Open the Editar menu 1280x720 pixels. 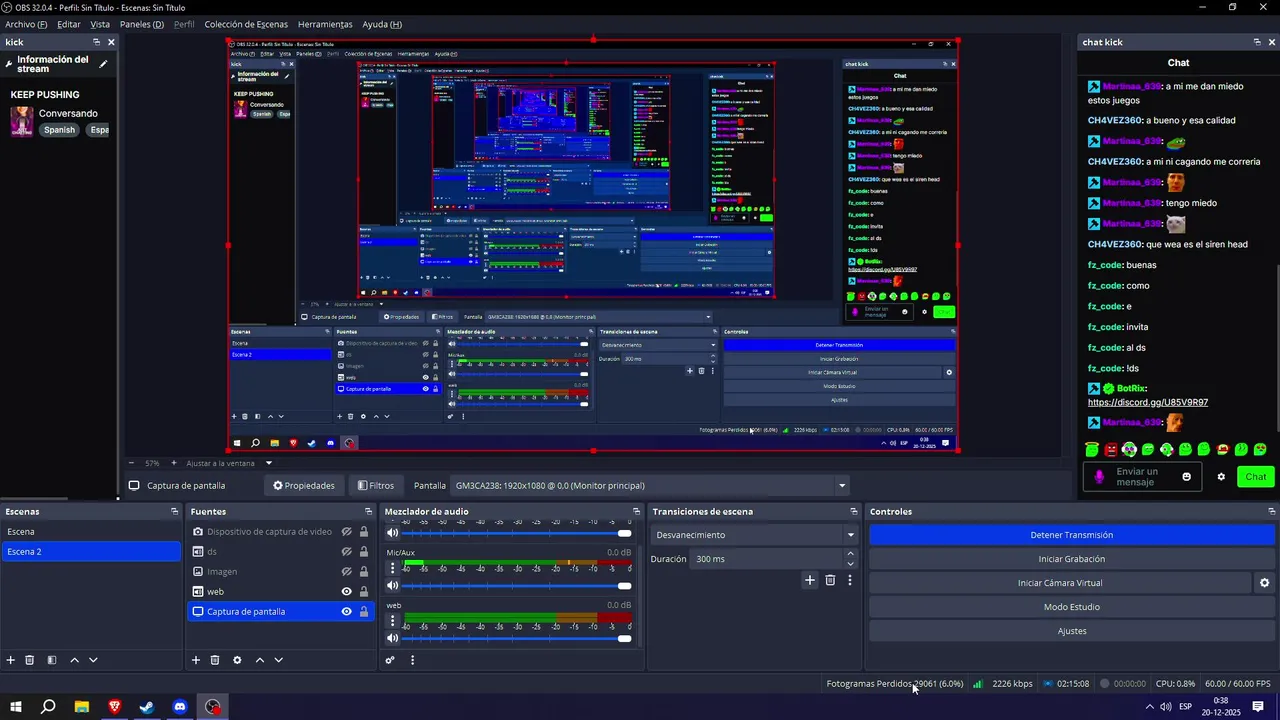point(69,24)
